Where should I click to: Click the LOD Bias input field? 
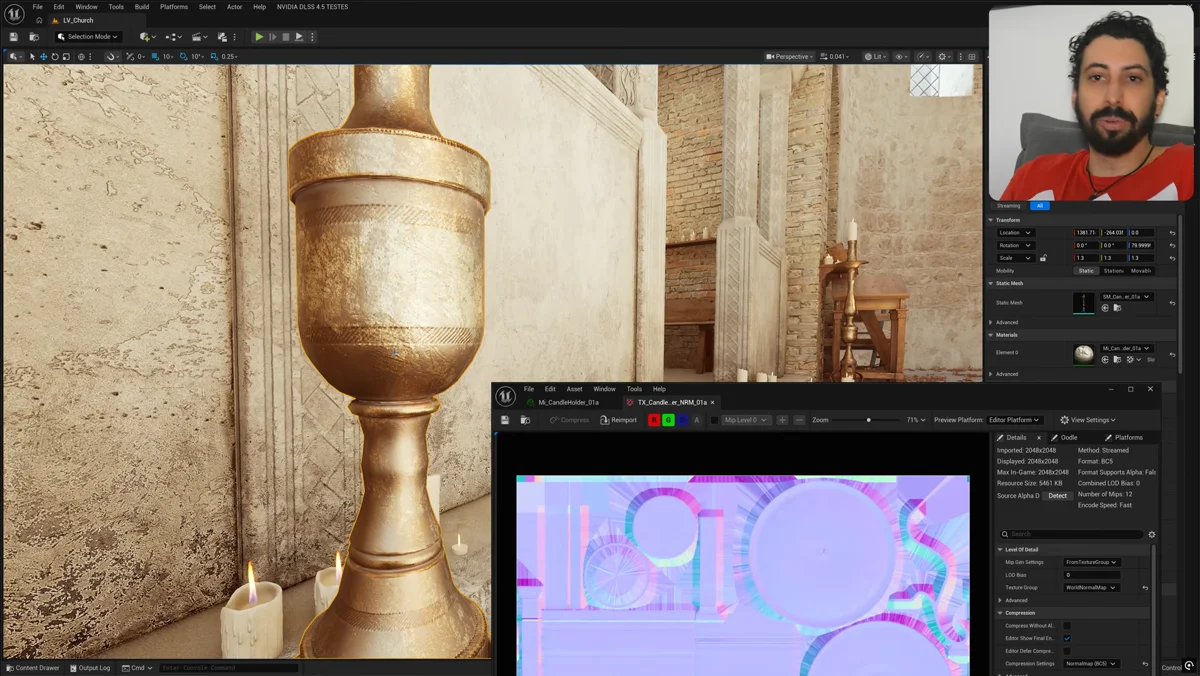(x=1092, y=575)
